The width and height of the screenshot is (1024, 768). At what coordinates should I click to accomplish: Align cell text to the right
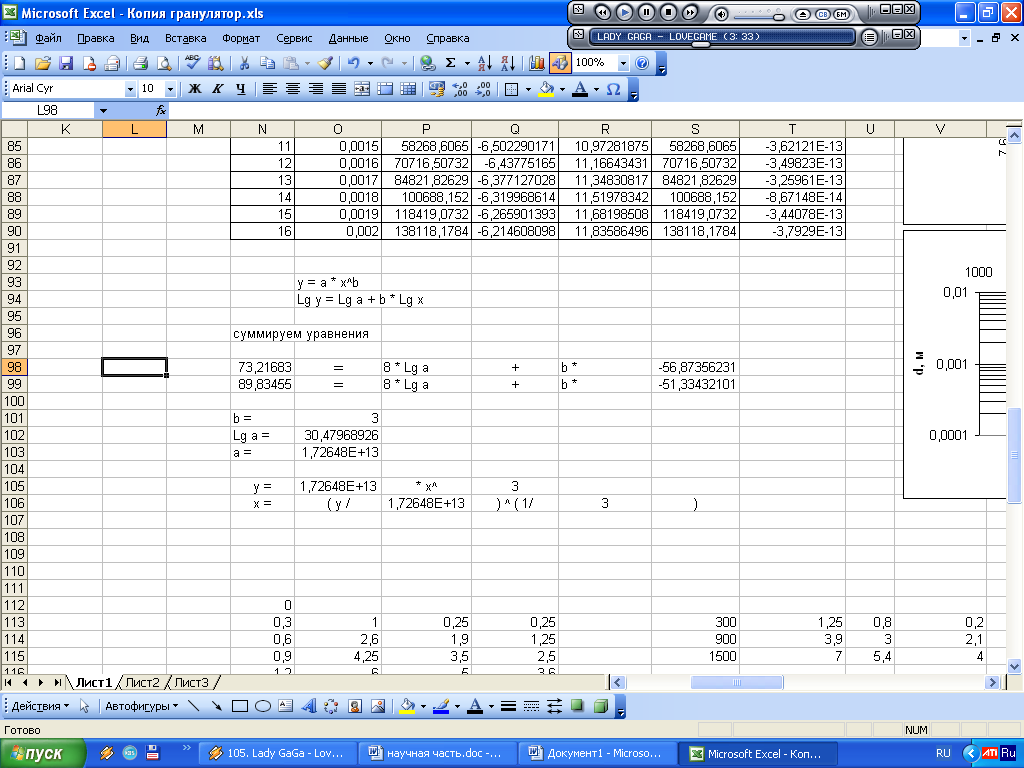click(x=315, y=89)
